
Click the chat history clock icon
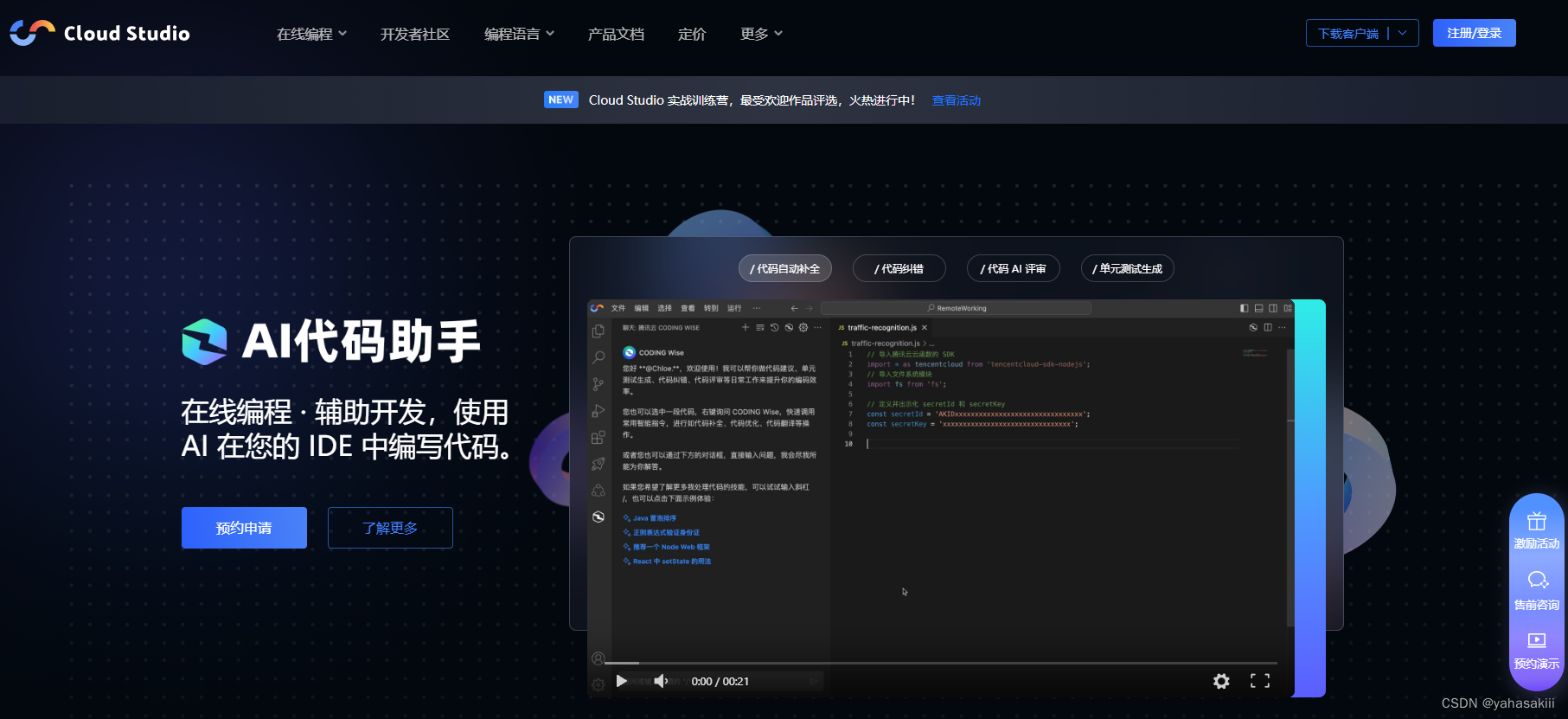(775, 327)
